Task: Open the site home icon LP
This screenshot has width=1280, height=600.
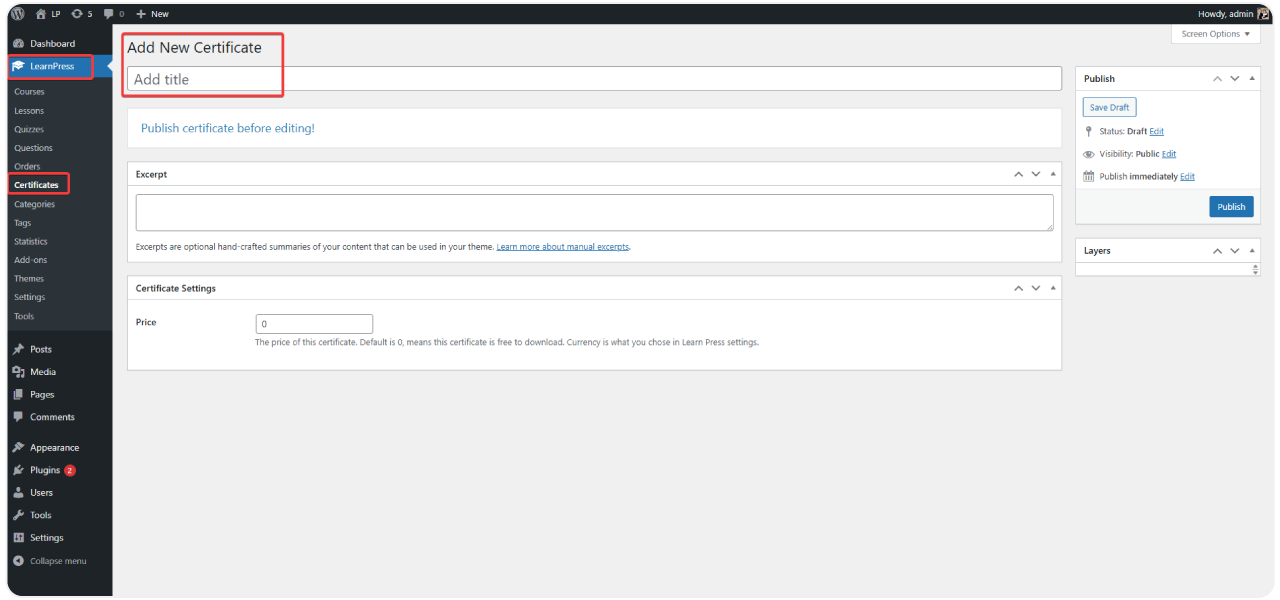Action: (41, 14)
